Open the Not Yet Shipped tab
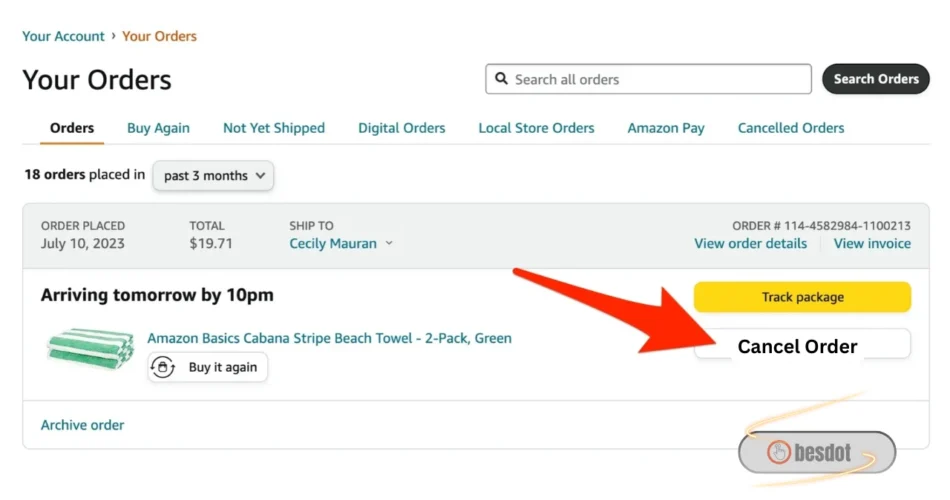 point(274,128)
